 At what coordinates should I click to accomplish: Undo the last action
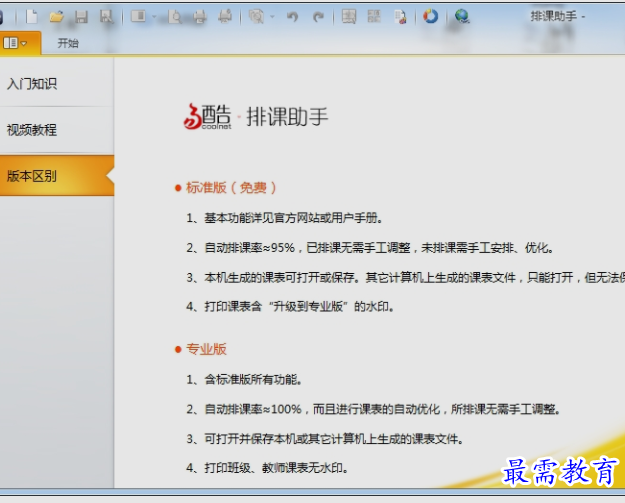tap(292, 17)
